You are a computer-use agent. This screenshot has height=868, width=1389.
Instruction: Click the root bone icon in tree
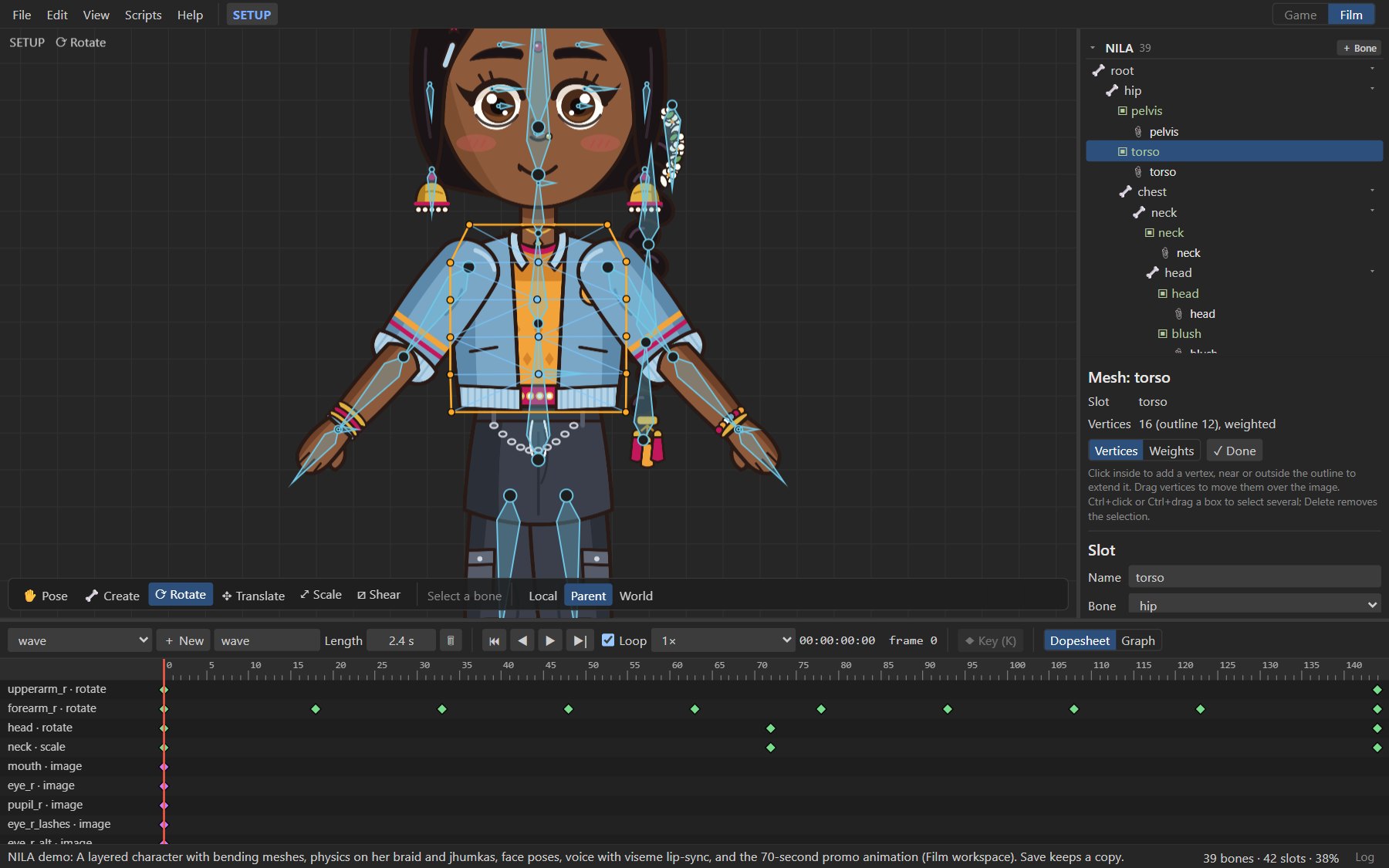point(1098,70)
